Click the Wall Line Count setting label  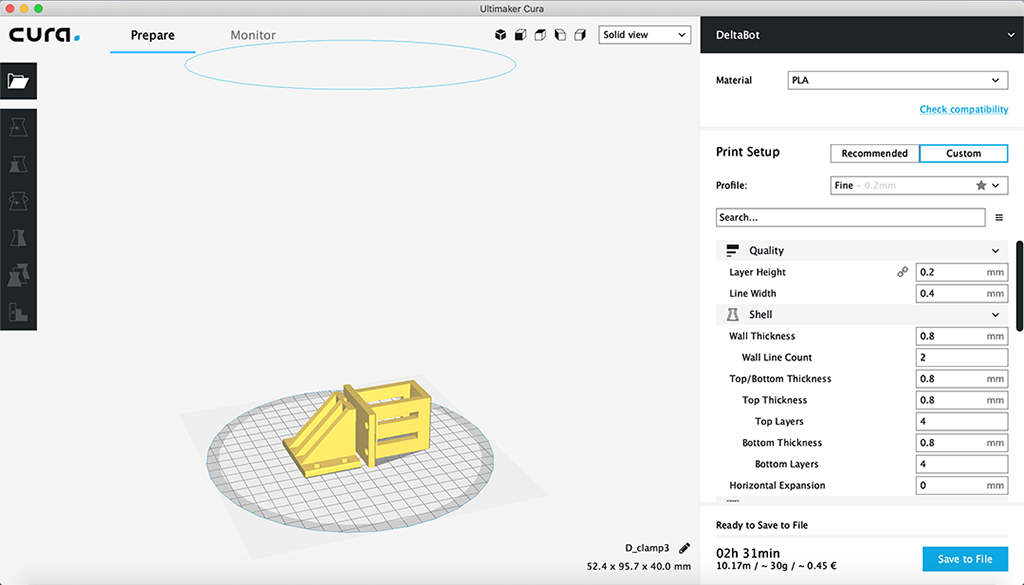(776, 358)
